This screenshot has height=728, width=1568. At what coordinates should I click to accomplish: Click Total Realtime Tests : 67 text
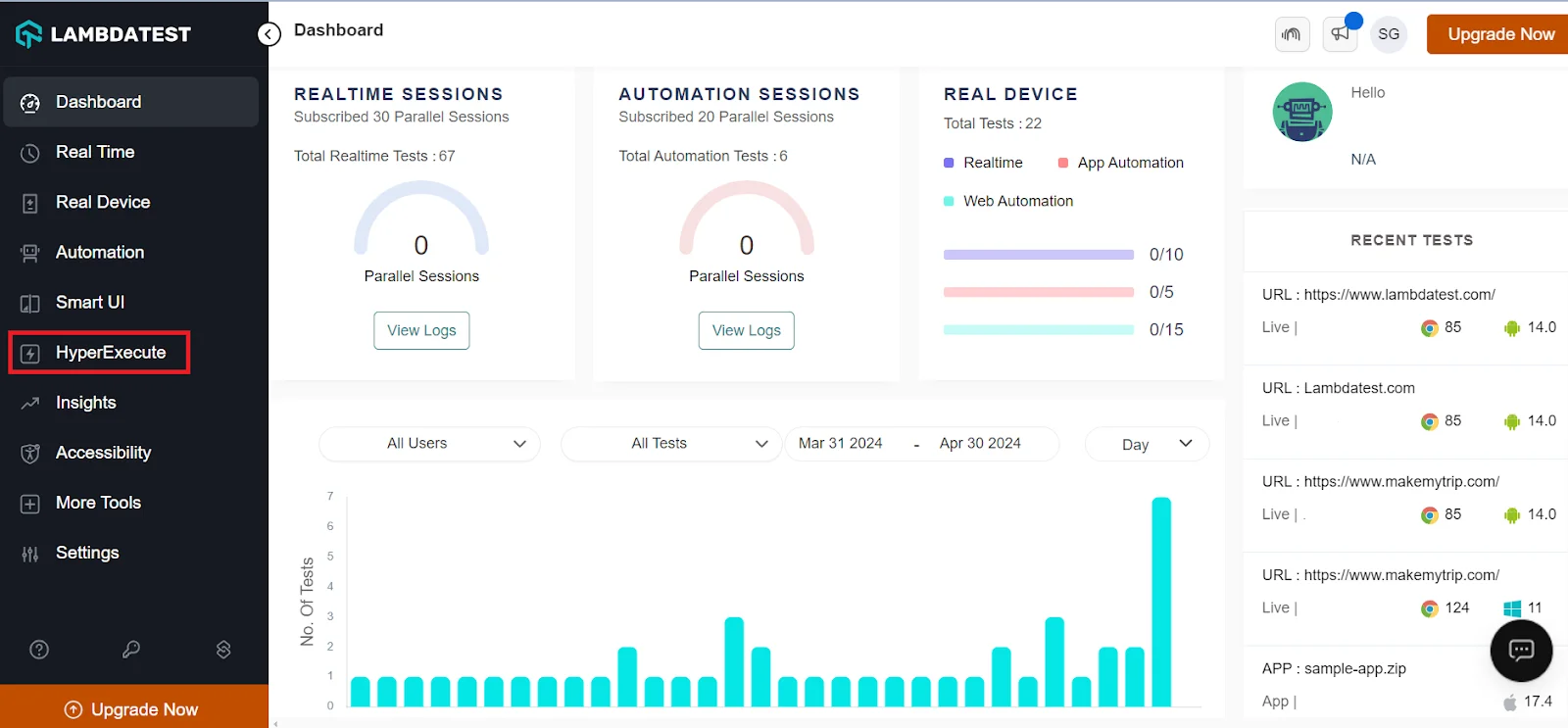click(374, 156)
